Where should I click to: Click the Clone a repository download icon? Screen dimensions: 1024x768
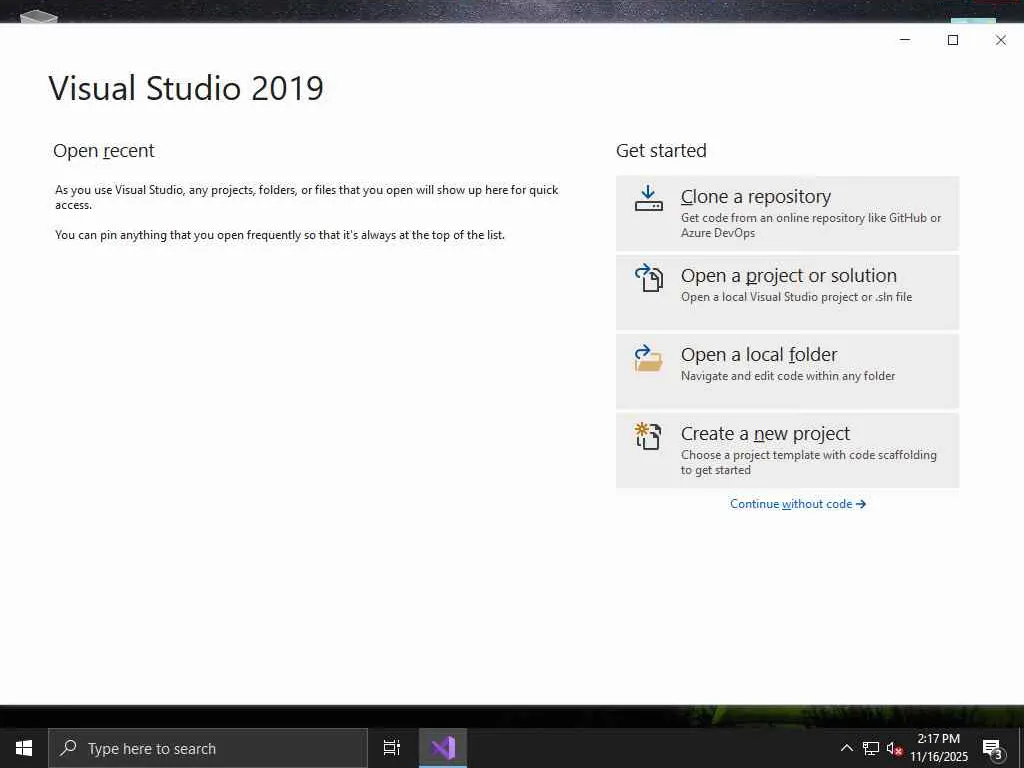point(648,199)
